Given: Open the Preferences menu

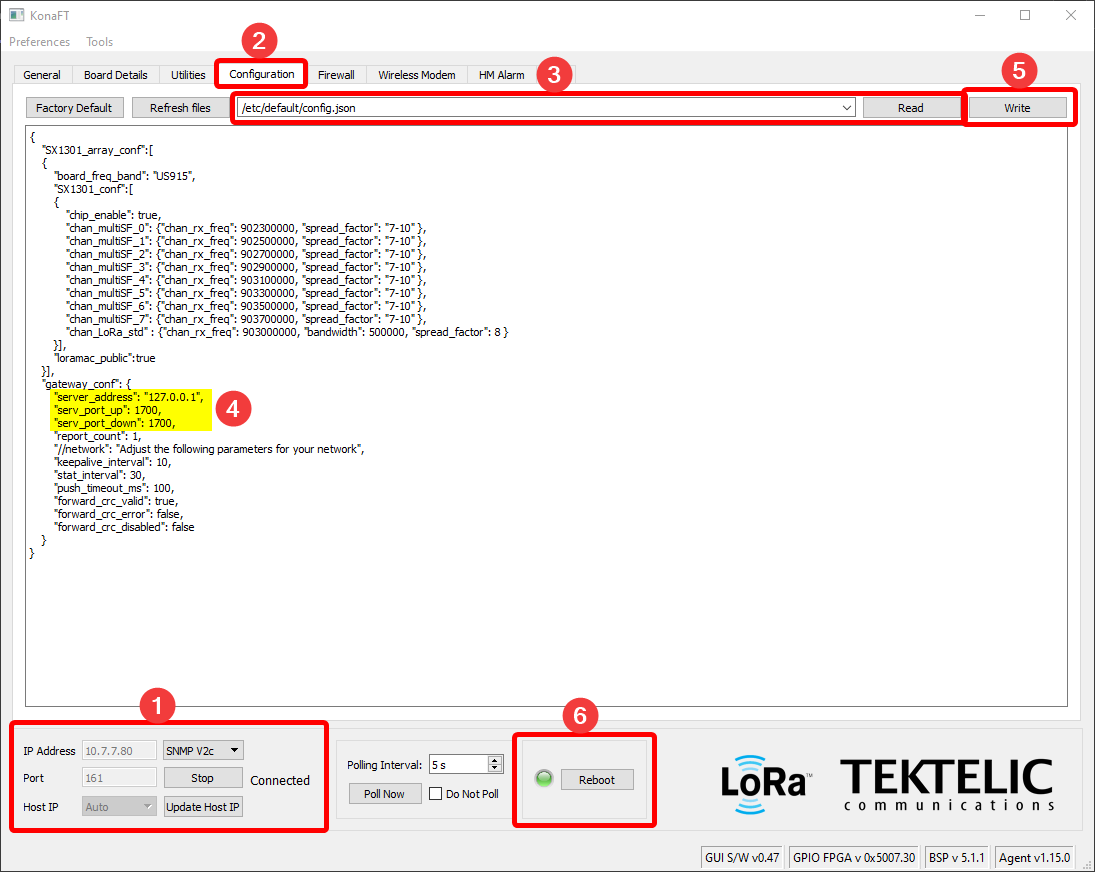Looking at the screenshot, I should click(39, 42).
